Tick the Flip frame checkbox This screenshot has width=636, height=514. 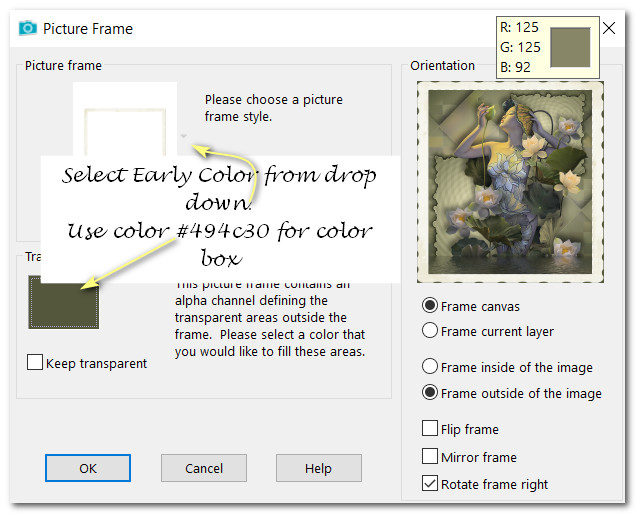click(x=430, y=429)
